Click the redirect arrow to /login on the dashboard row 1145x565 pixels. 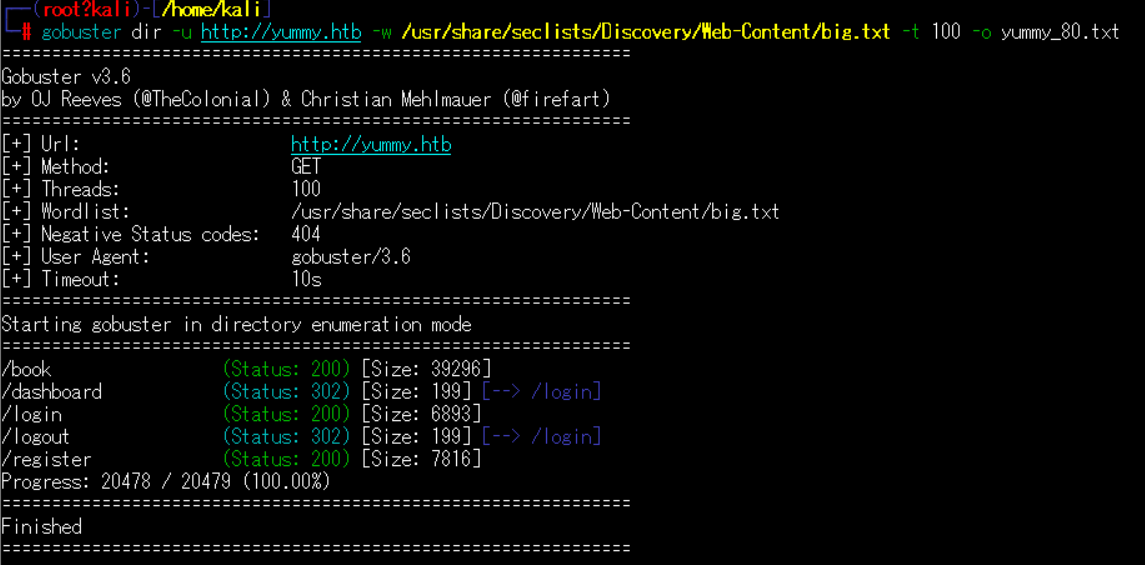click(x=541, y=392)
